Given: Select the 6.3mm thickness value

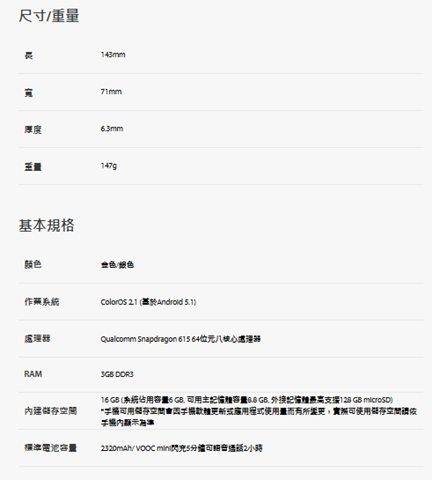Looking at the screenshot, I should click(x=112, y=129).
